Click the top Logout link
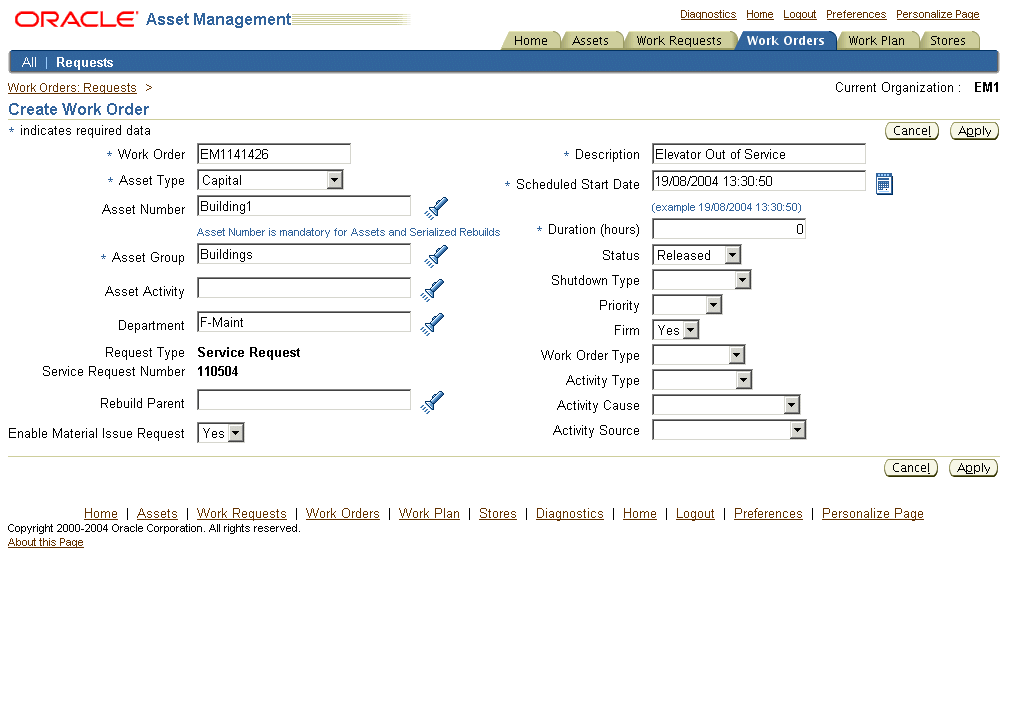Image resolution: width=1010 pixels, height=712 pixels. coord(799,14)
